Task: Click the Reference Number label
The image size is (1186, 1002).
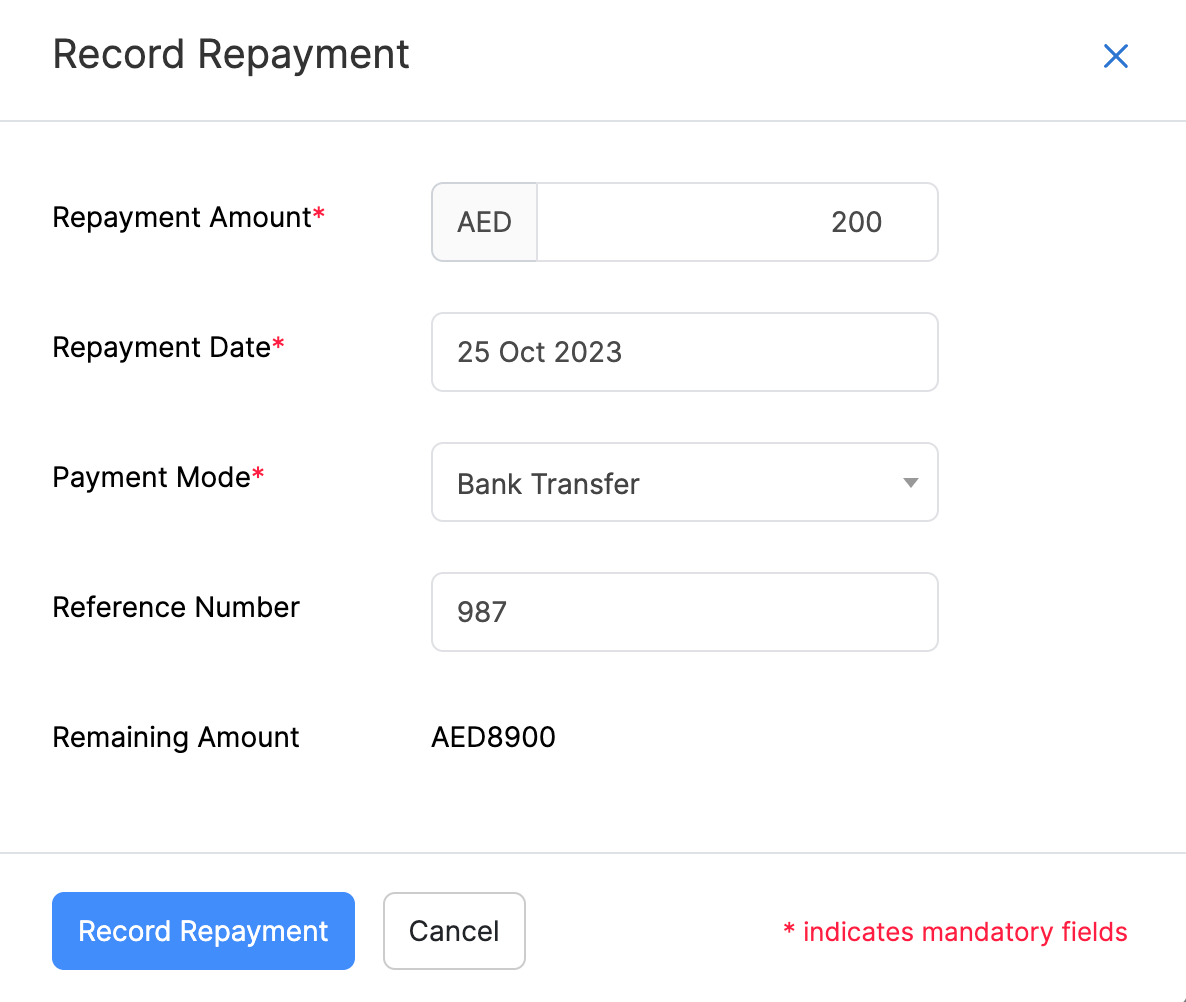Action: (x=175, y=607)
